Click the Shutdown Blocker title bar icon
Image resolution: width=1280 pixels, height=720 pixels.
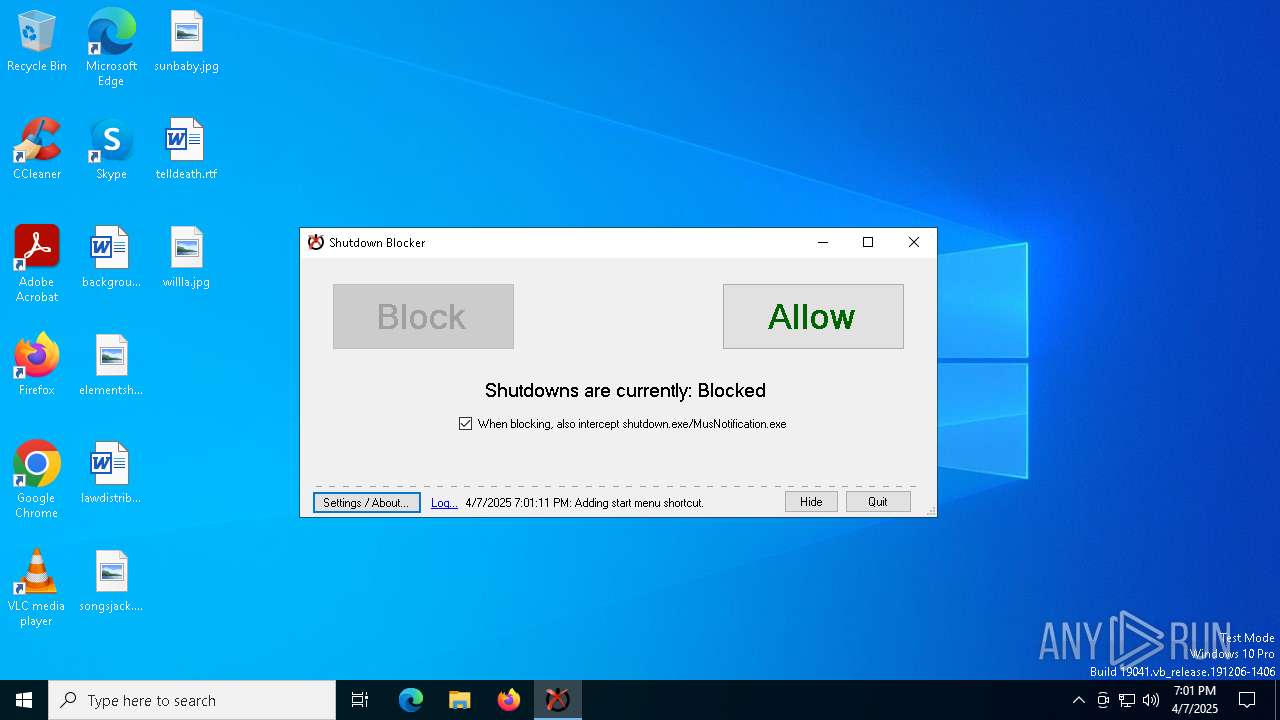click(316, 242)
